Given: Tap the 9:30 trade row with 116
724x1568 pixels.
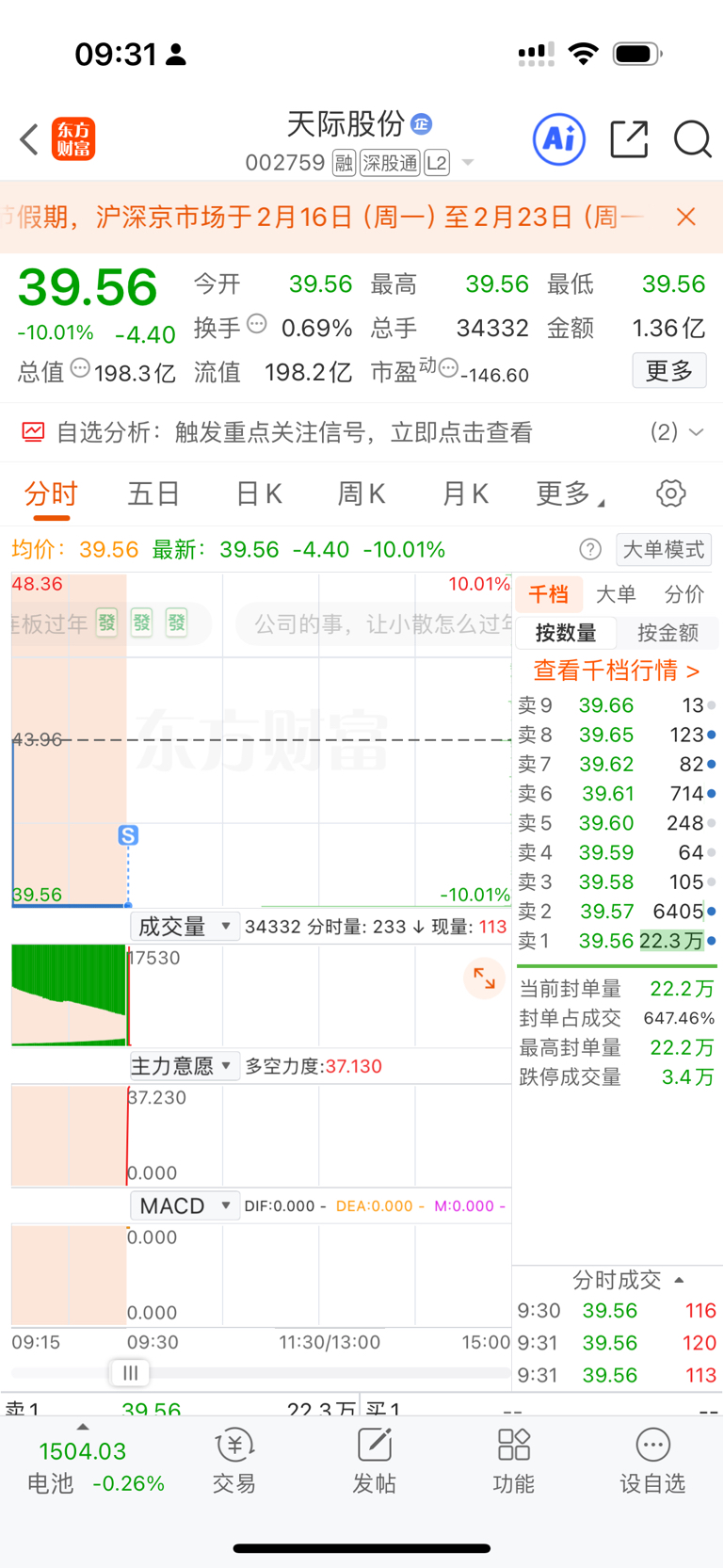Looking at the screenshot, I should [617, 1311].
